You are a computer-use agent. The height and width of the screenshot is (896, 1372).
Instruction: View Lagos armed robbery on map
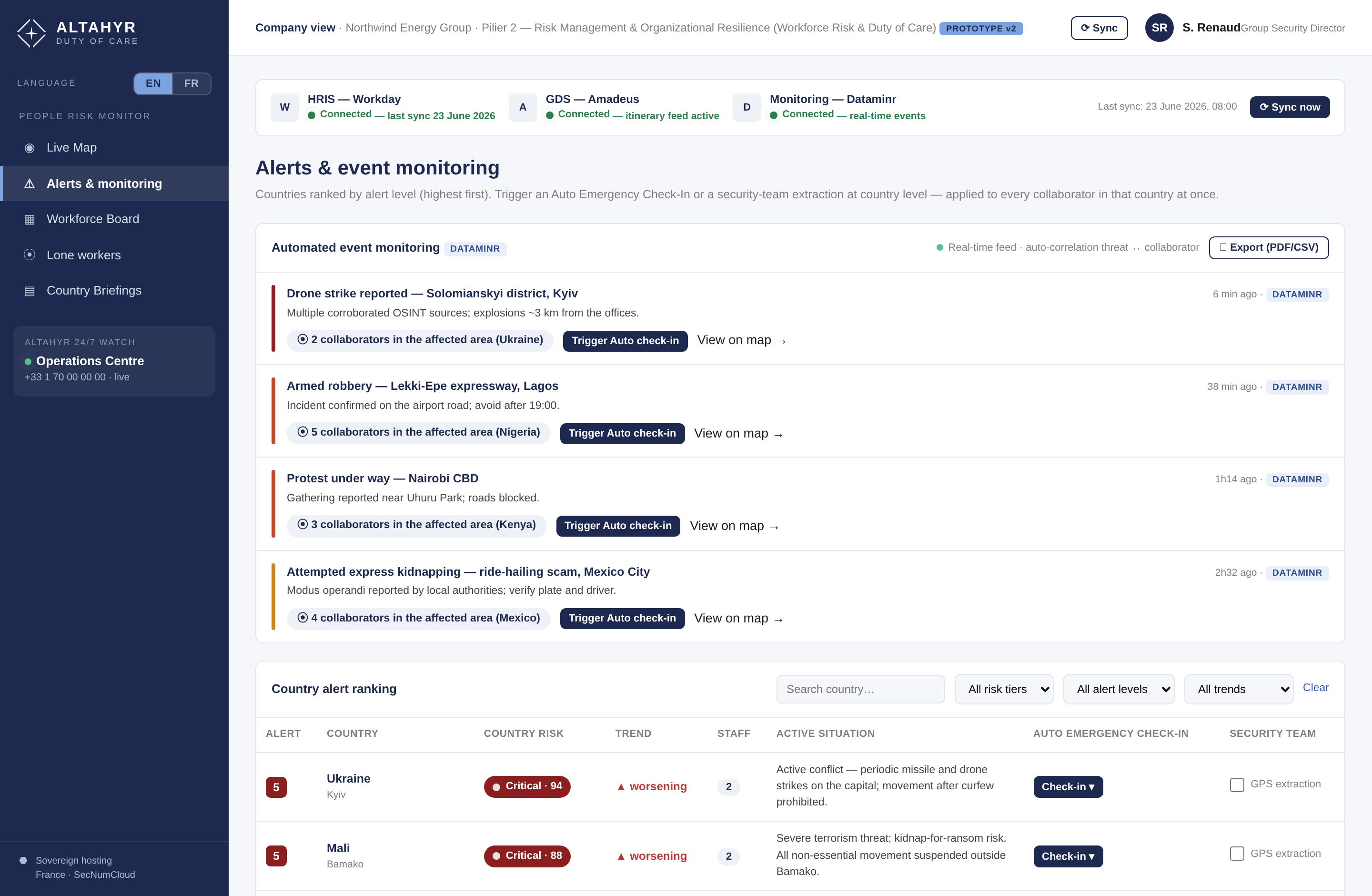[x=738, y=434]
